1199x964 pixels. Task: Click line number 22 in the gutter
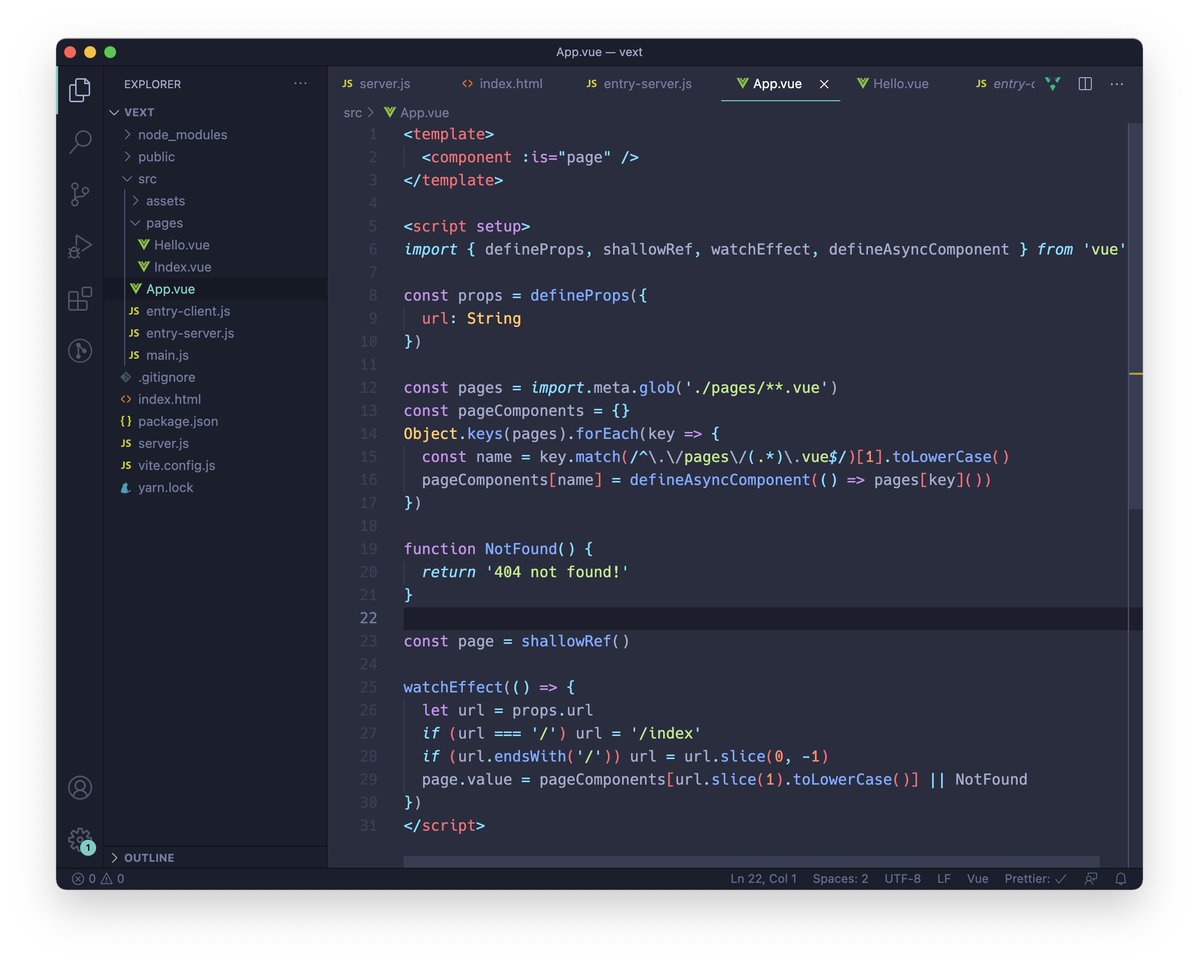[369, 618]
